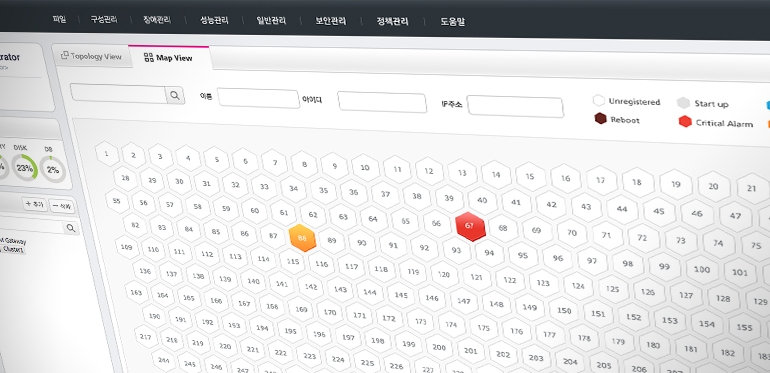Select hexagon node 163
Screen dimensions: 770x373
(136, 293)
